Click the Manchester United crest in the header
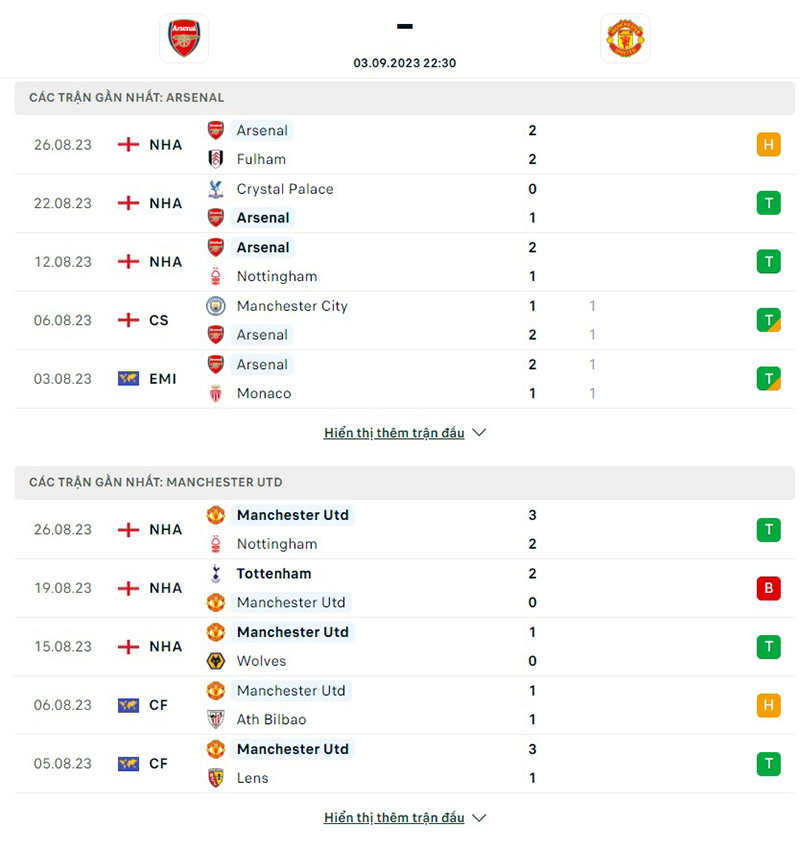This screenshot has width=800, height=849. tap(625, 37)
